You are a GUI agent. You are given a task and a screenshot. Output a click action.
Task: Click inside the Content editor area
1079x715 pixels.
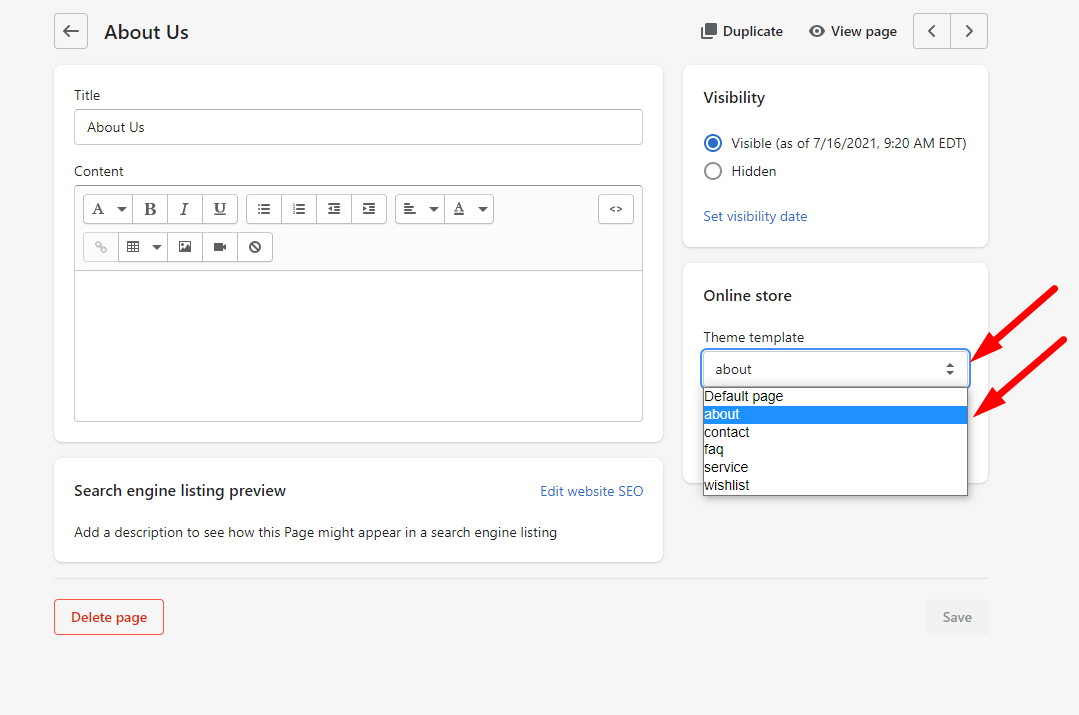coord(358,345)
